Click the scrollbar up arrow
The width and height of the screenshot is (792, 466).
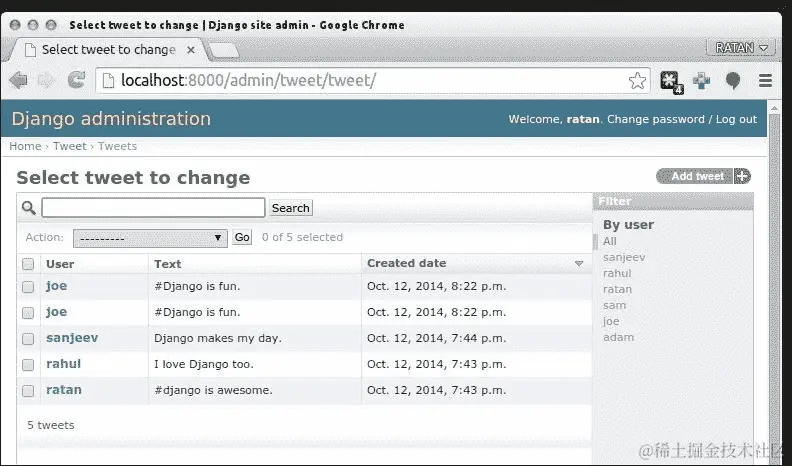[x=774, y=107]
